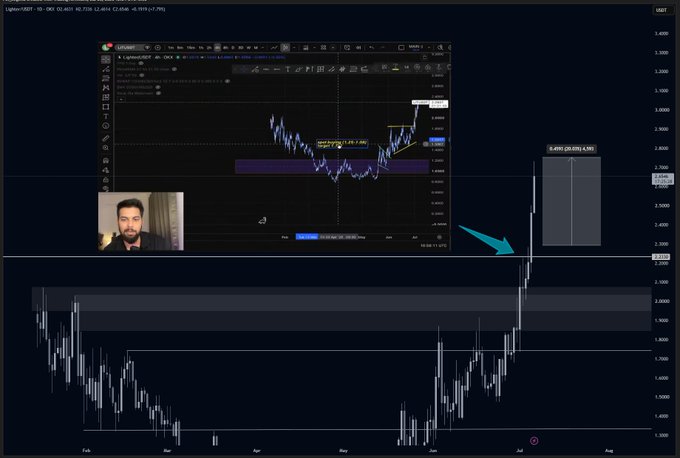
Task: Toggle visibility eye of third indicator in legend
Action: 142,75
